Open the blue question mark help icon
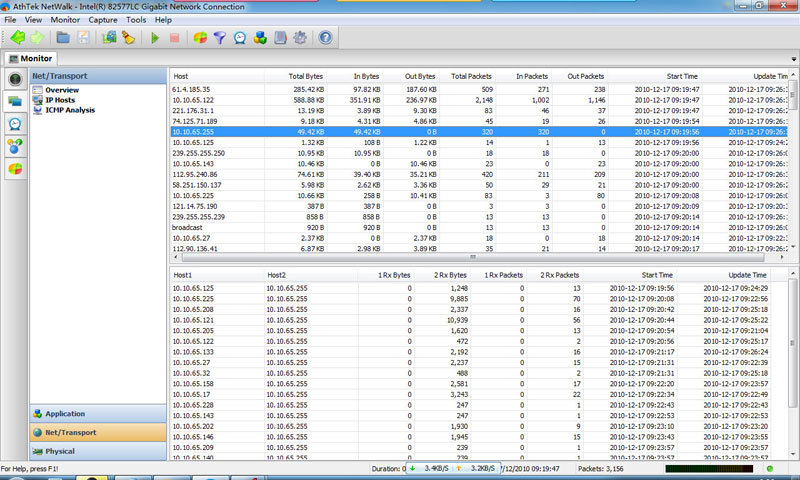The width and height of the screenshot is (800, 480). click(x=325, y=38)
